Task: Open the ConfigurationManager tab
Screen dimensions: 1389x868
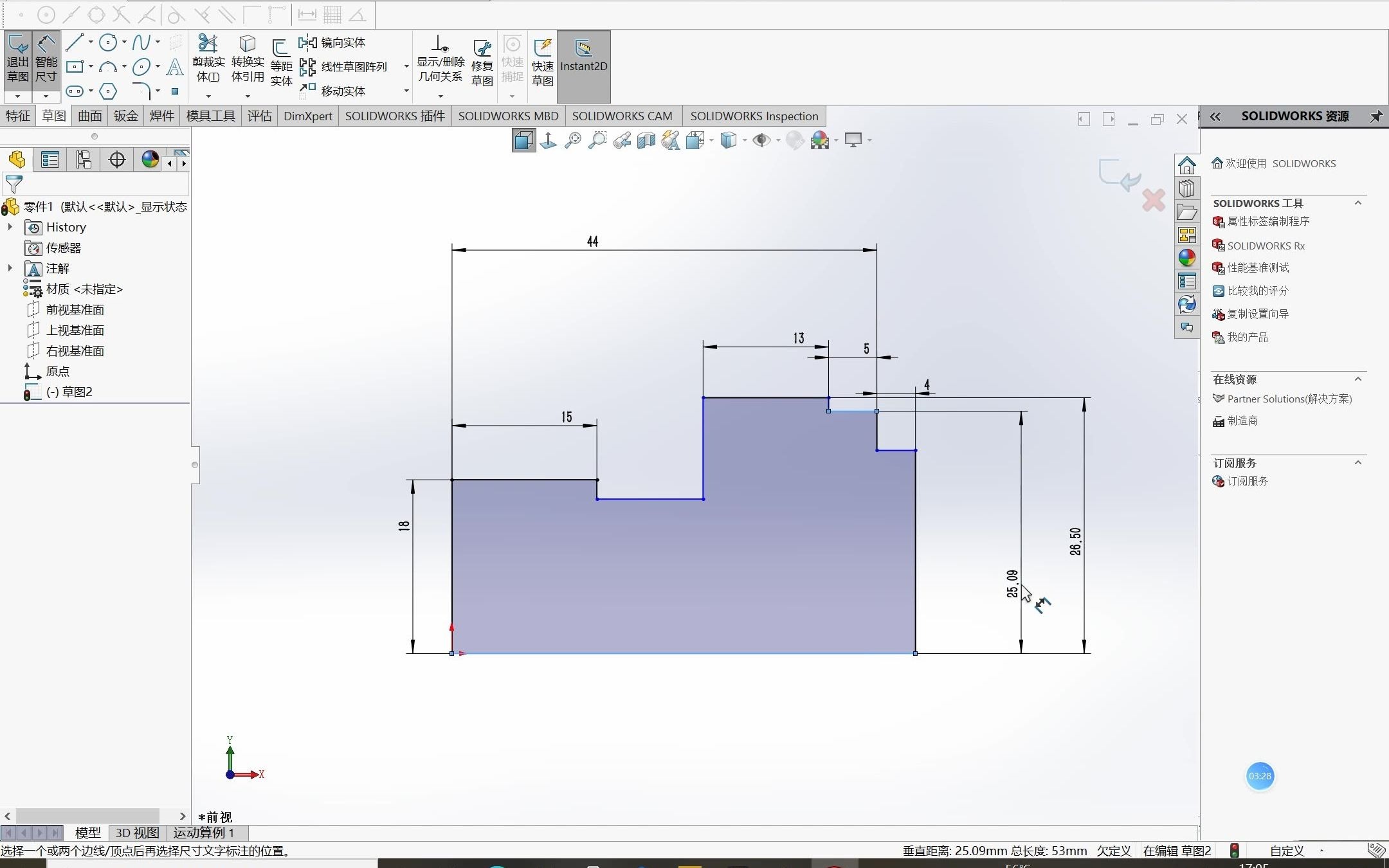Action: (84, 159)
